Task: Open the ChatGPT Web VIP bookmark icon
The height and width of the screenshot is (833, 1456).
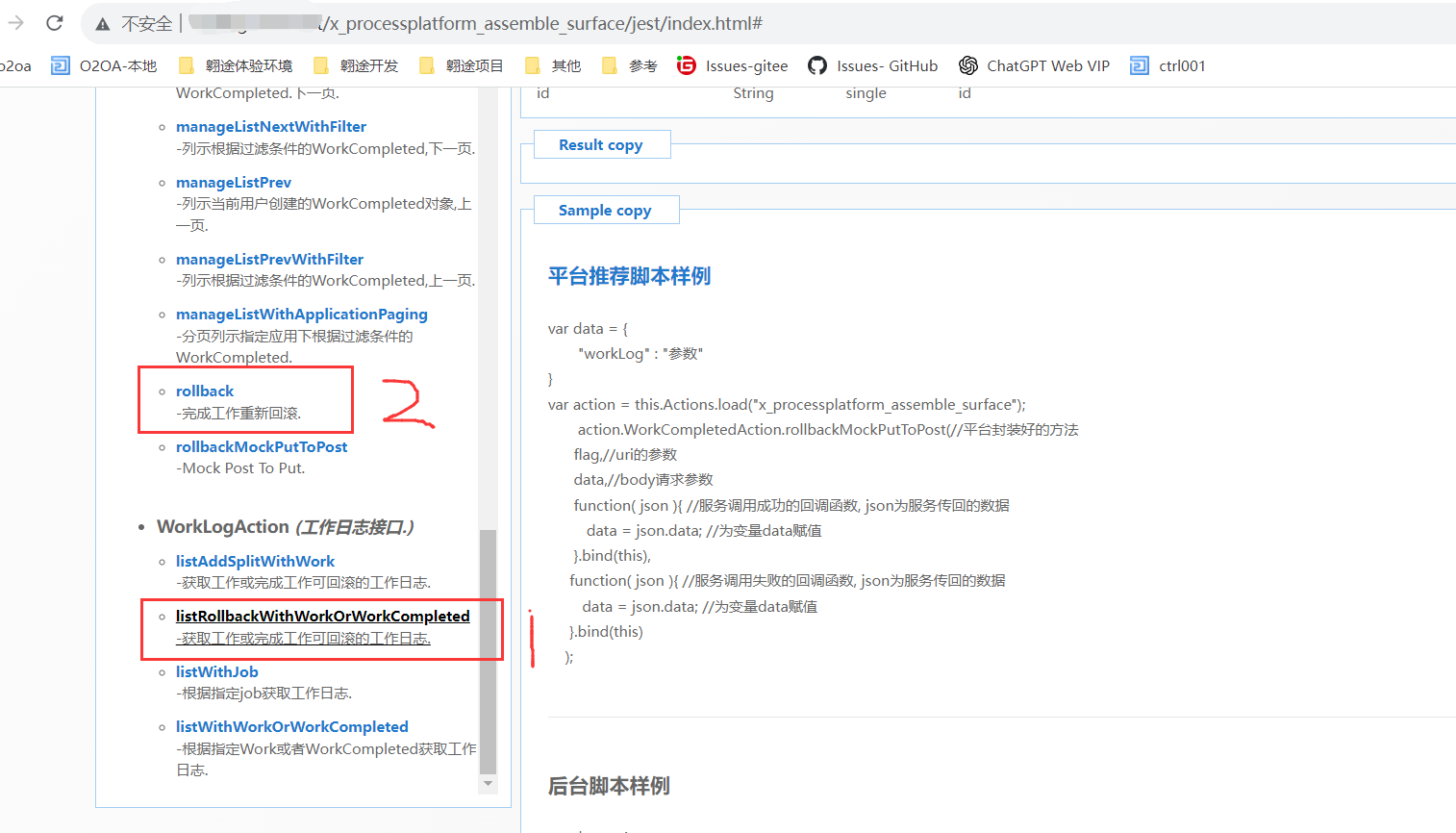Action: pyautogui.click(x=968, y=65)
